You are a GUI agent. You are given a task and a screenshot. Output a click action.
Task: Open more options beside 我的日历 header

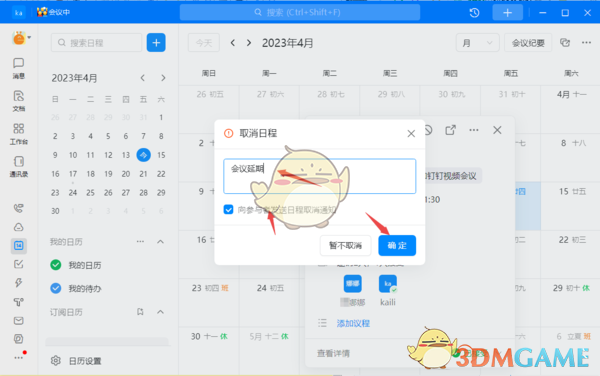tap(140, 242)
